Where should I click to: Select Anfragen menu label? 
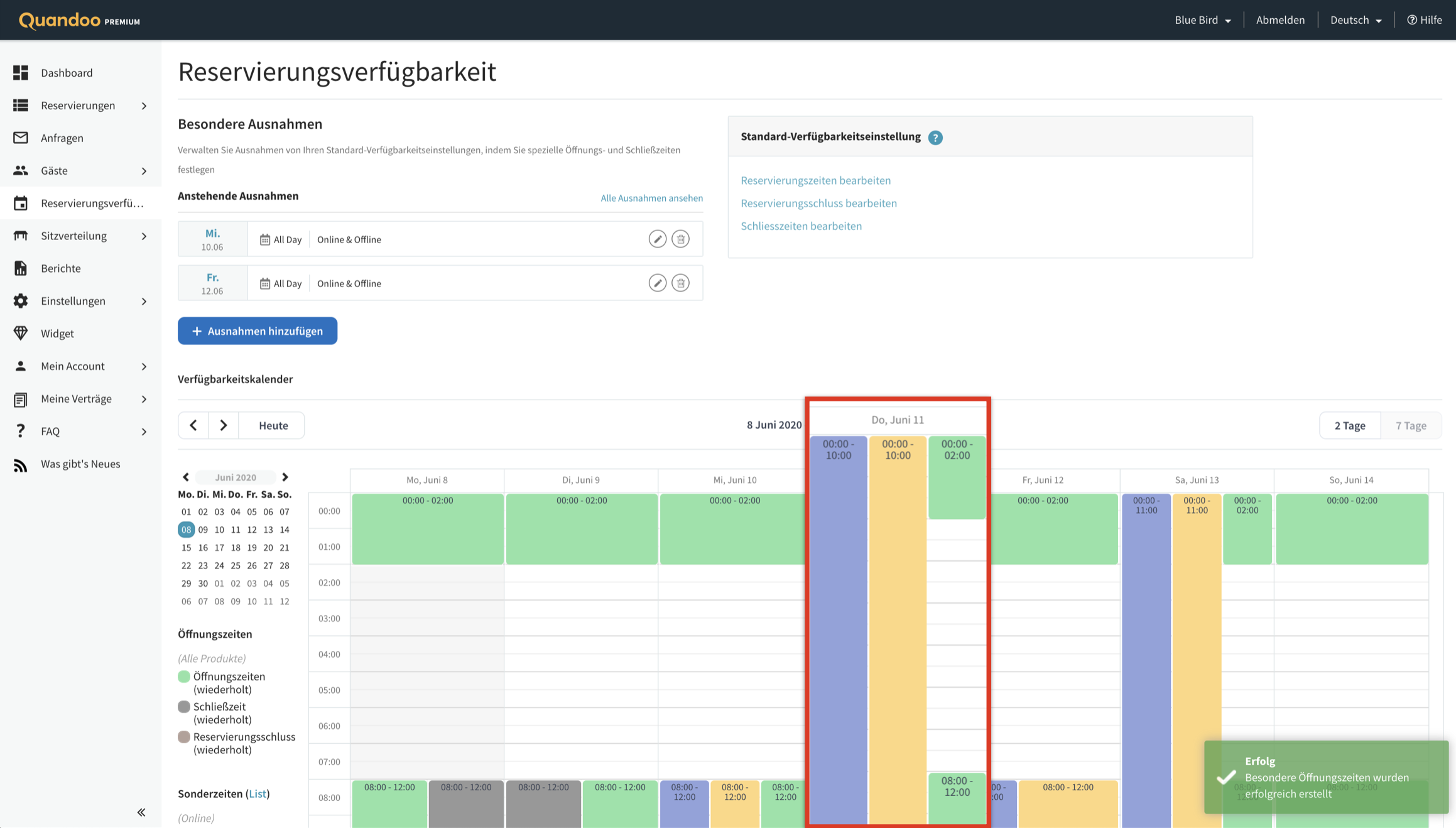tap(62, 138)
